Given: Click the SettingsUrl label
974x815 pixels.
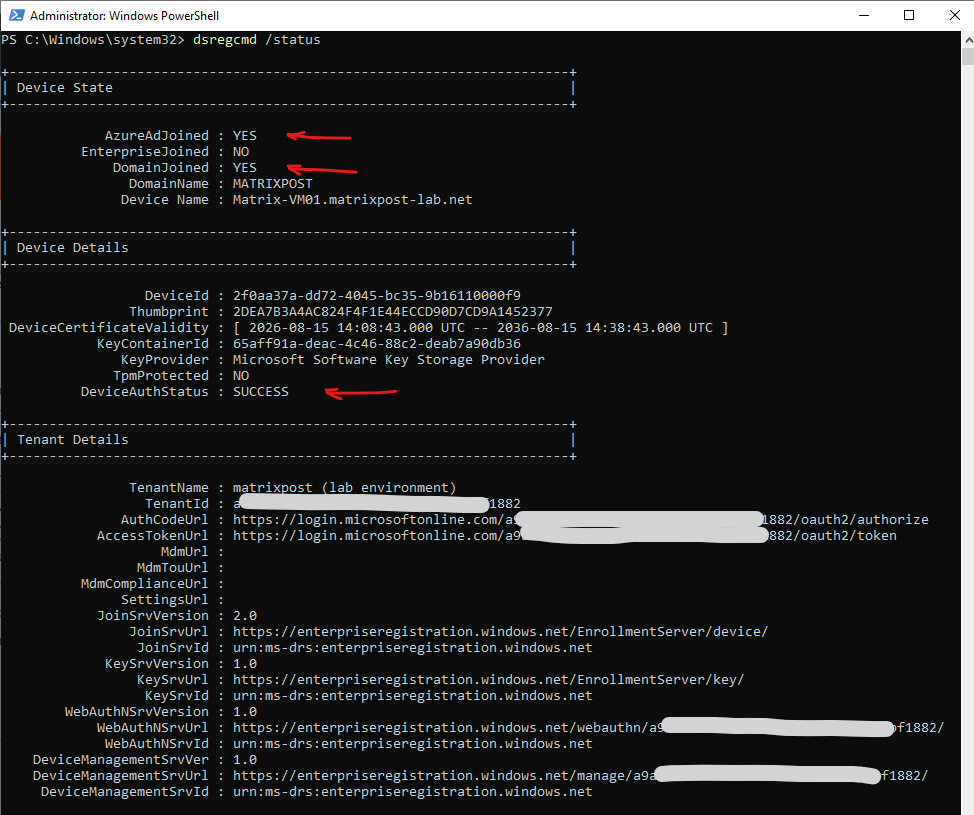Looking at the screenshot, I should point(165,600).
